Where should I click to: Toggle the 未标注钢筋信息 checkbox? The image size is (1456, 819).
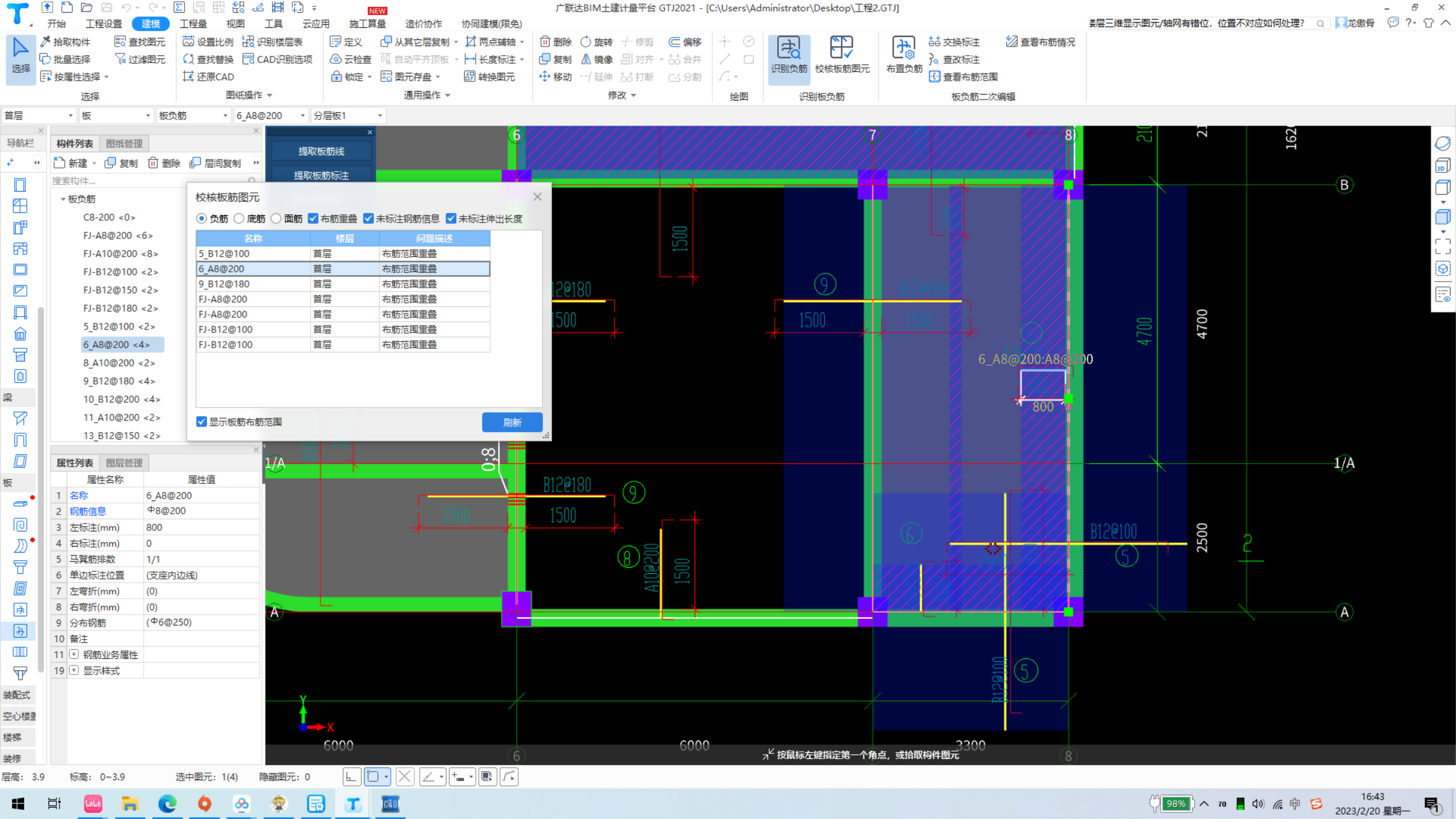pos(368,218)
